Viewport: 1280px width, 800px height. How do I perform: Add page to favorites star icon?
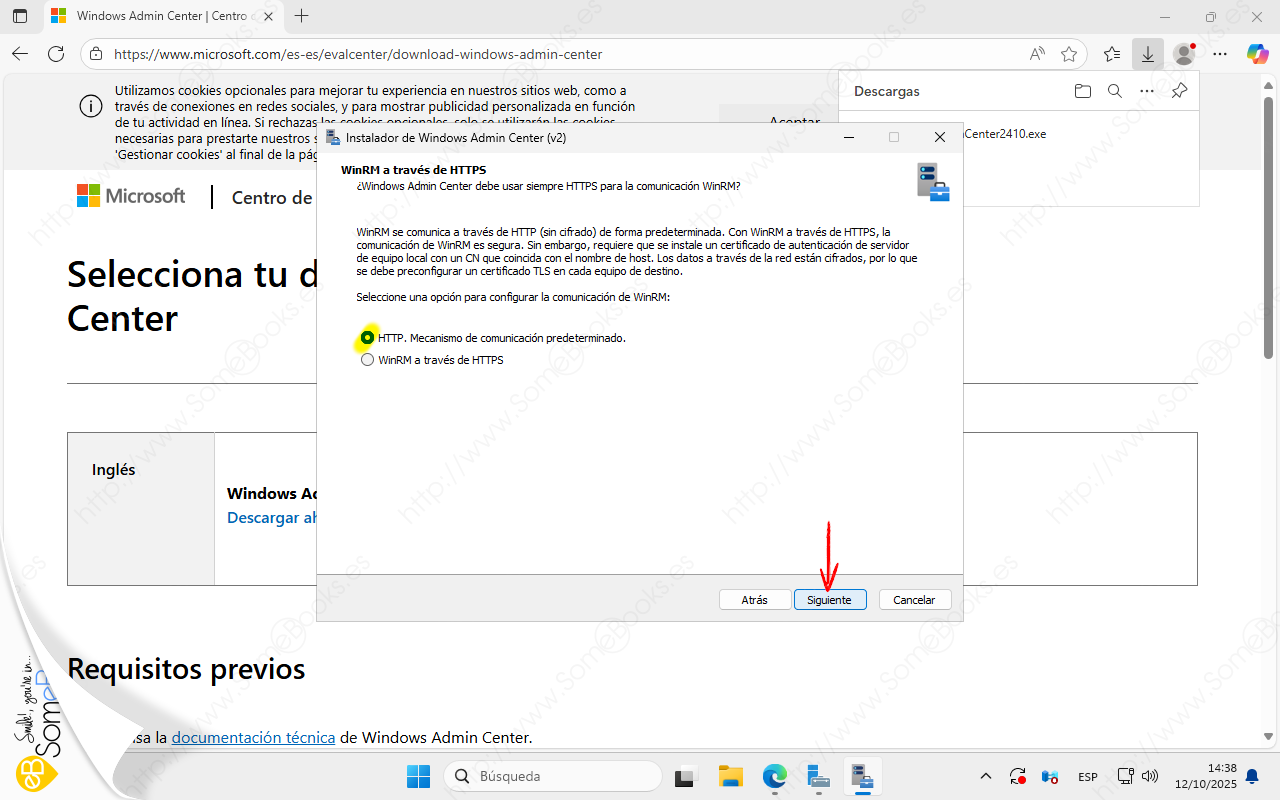point(1069,54)
